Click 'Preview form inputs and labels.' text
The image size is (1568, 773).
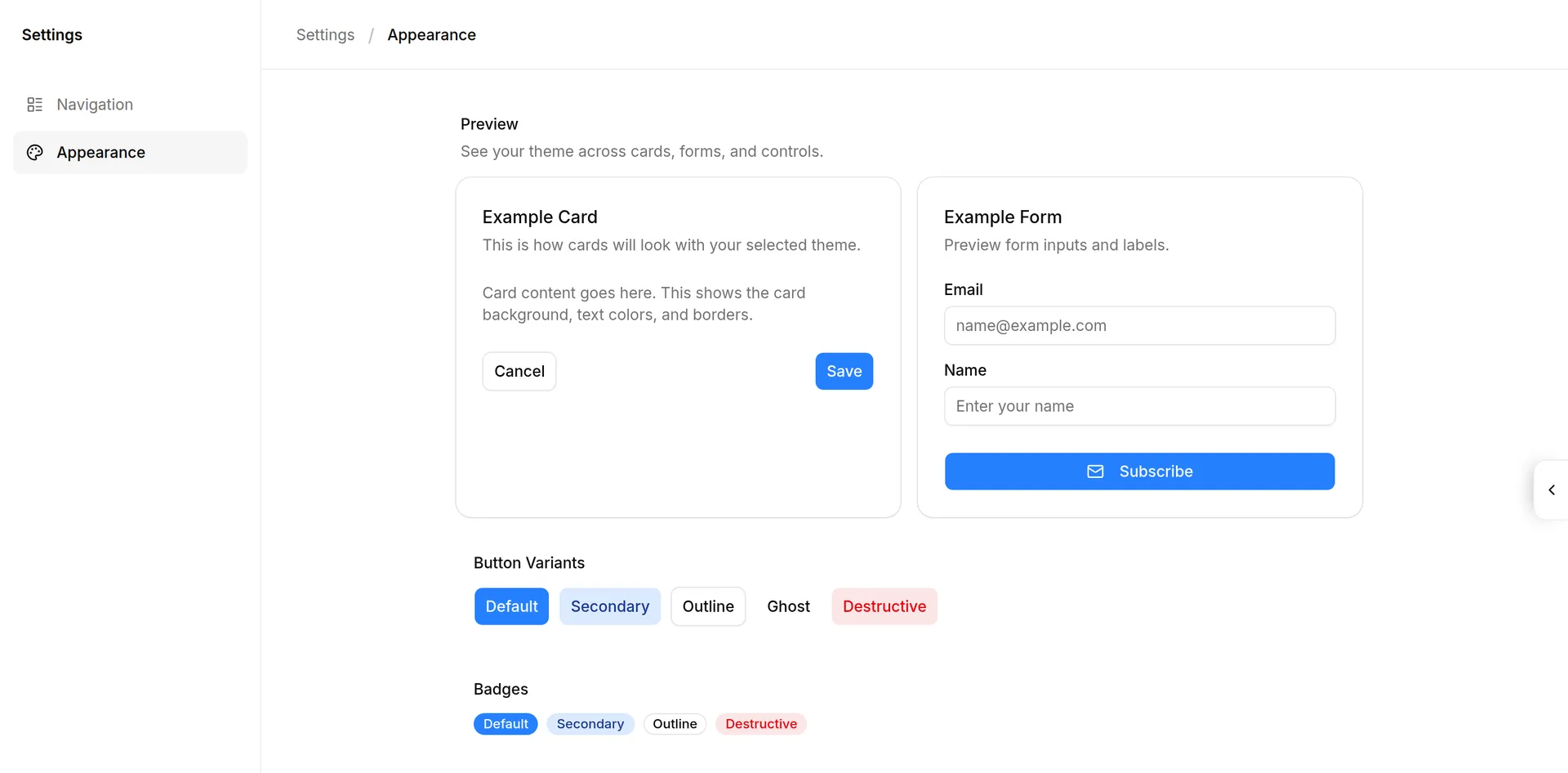pos(1057,245)
